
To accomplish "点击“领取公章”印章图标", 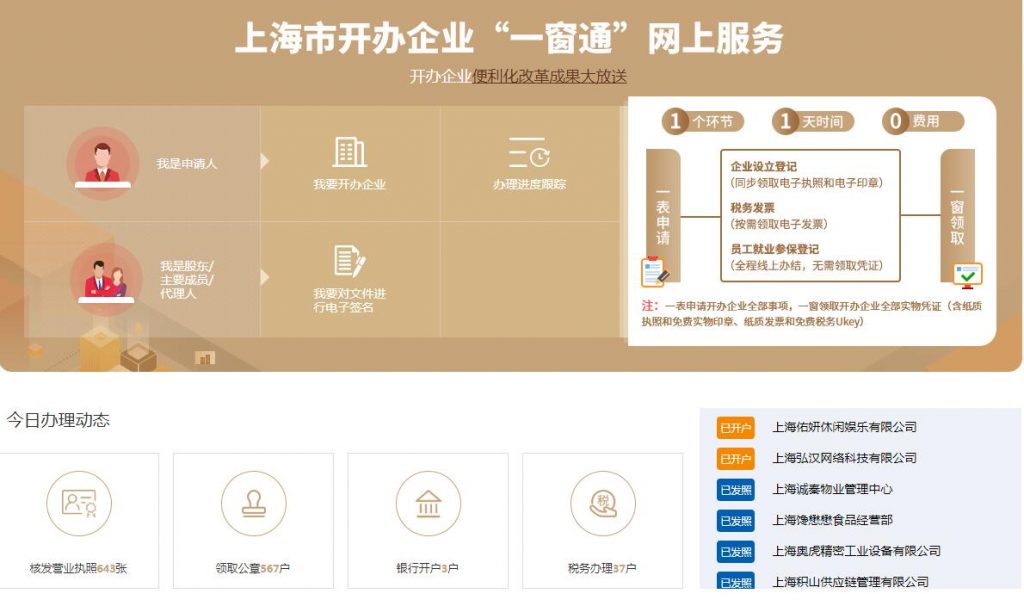I will tap(254, 504).
